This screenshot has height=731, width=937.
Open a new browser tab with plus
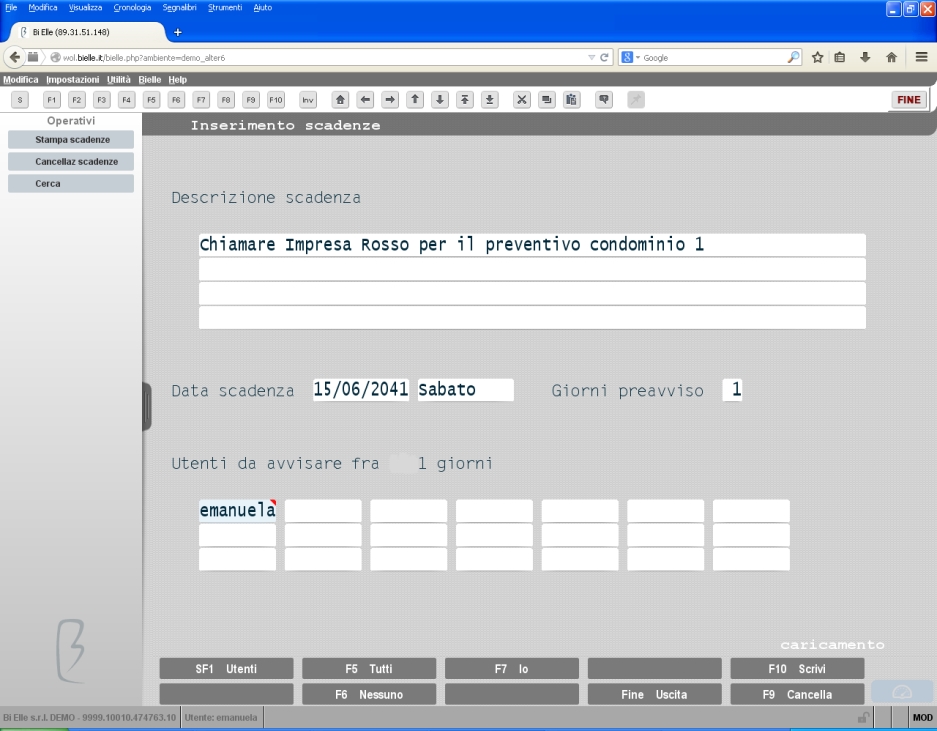pyautogui.click(x=177, y=32)
